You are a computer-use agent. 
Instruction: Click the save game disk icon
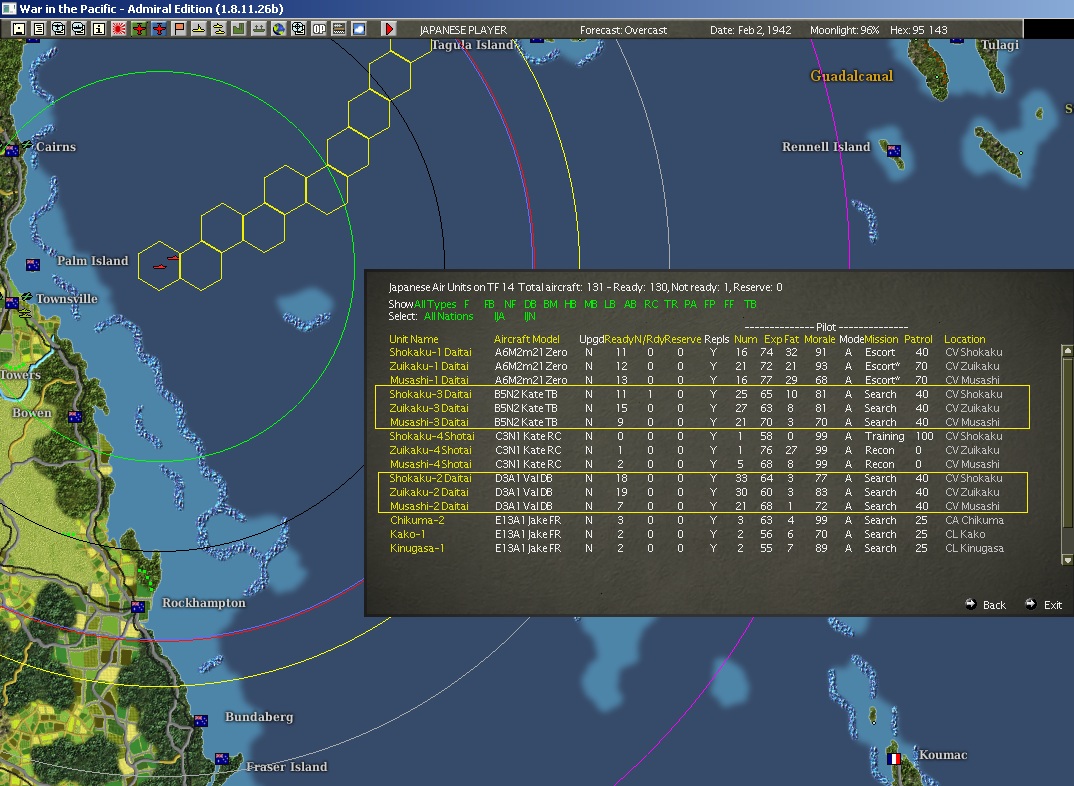(x=18, y=29)
